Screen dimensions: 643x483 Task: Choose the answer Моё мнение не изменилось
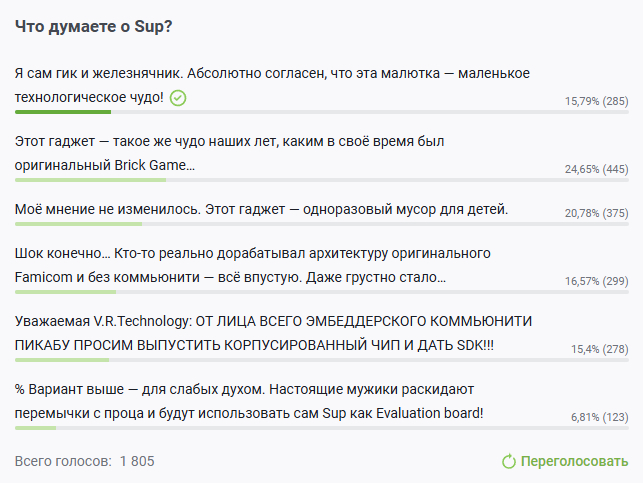262,210
